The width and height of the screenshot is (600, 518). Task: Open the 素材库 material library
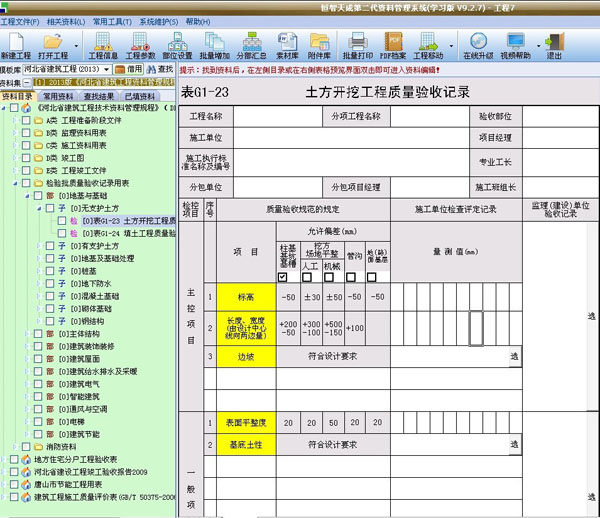pyautogui.click(x=287, y=46)
